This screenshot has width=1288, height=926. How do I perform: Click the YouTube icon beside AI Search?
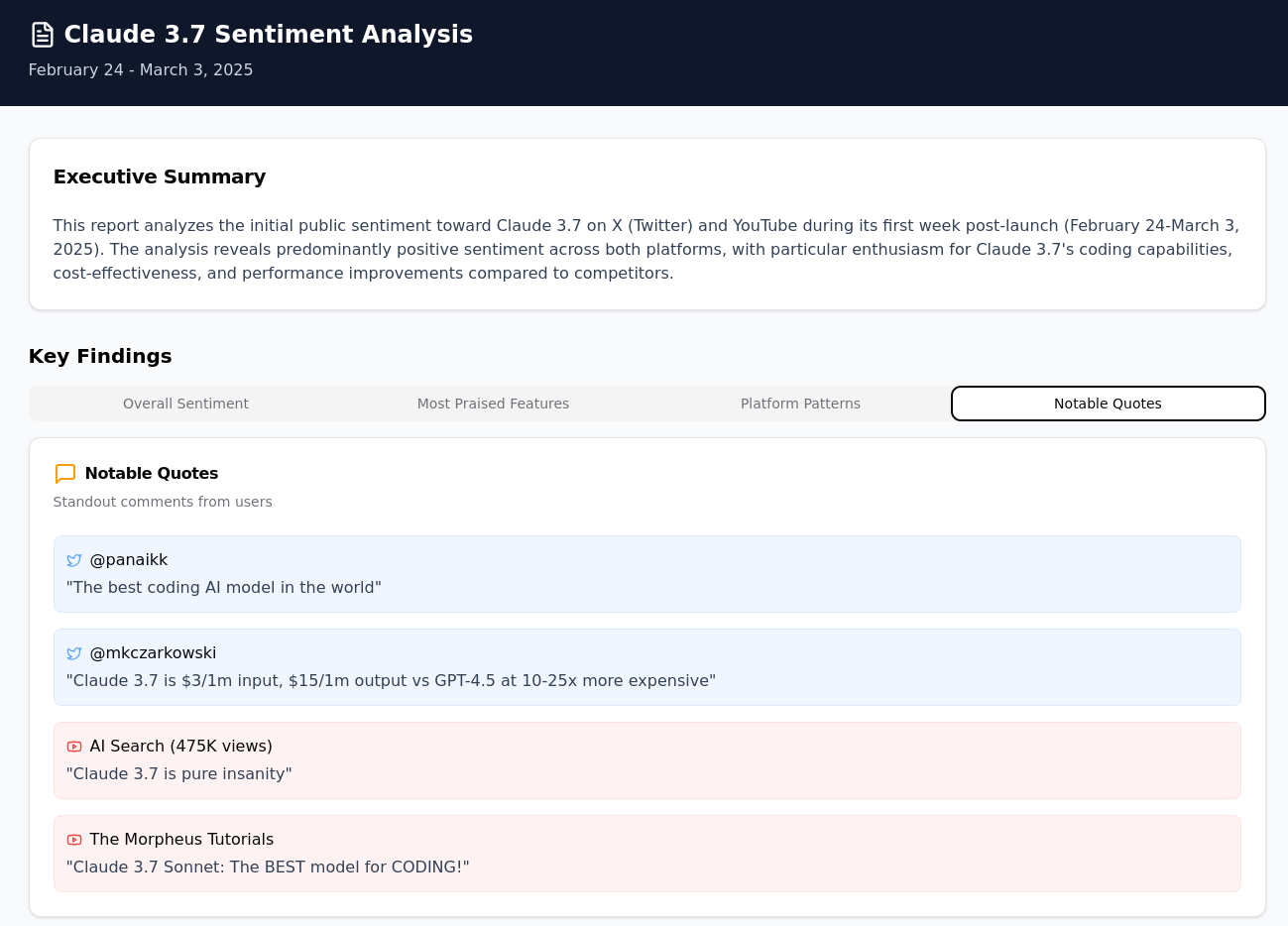tap(74, 747)
